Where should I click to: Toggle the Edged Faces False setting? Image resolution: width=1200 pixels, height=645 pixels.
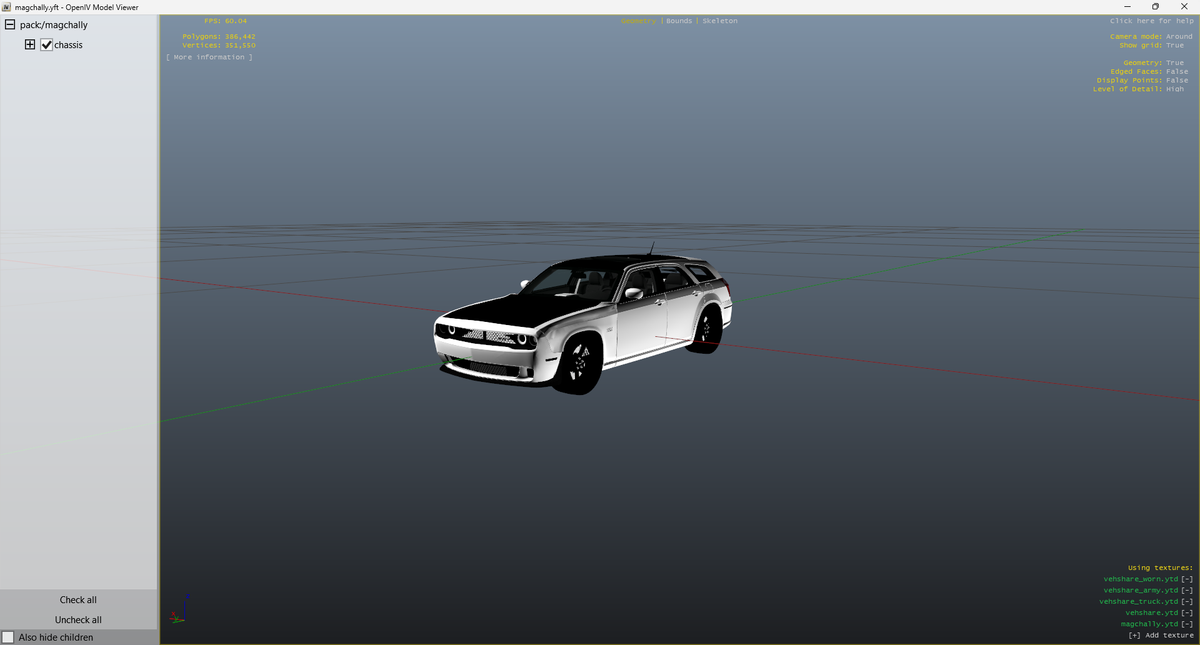(1151, 72)
